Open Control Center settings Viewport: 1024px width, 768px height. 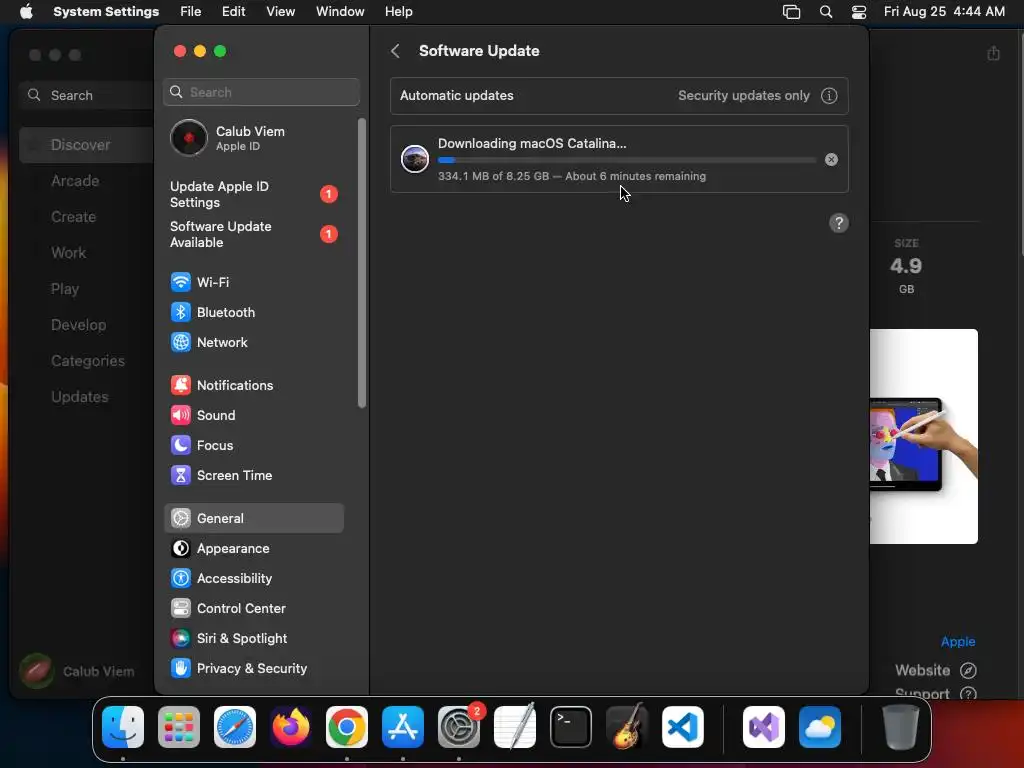[x=253, y=609]
